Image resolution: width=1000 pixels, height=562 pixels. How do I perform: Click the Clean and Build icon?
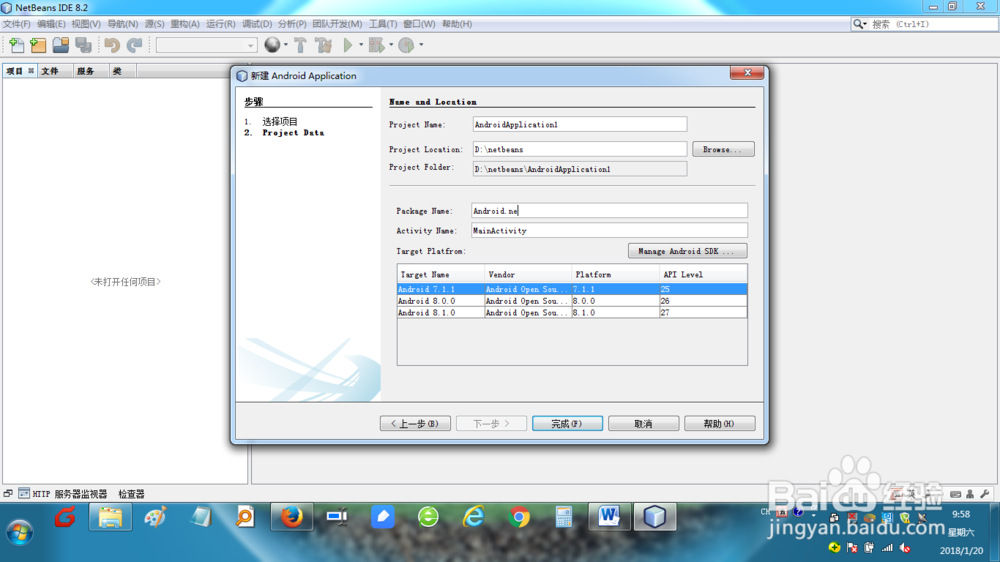point(324,45)
